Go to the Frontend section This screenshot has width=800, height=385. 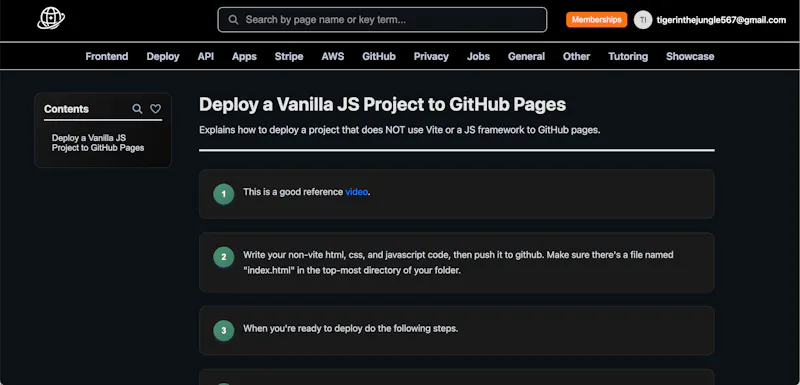(107, 56)
